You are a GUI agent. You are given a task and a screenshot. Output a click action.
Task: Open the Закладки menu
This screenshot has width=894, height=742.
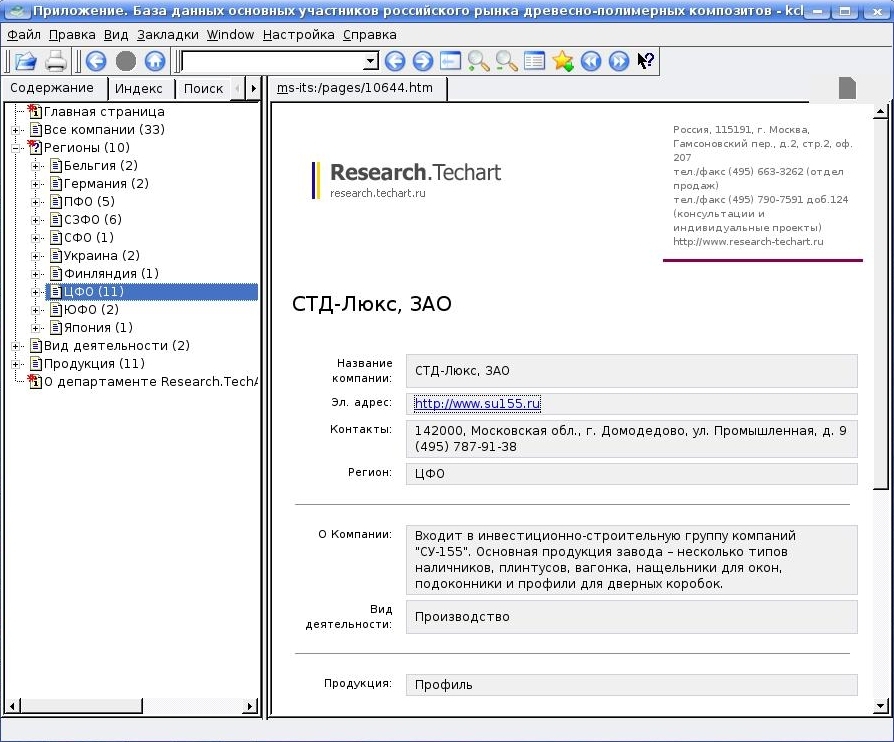[x=168, y=35]
